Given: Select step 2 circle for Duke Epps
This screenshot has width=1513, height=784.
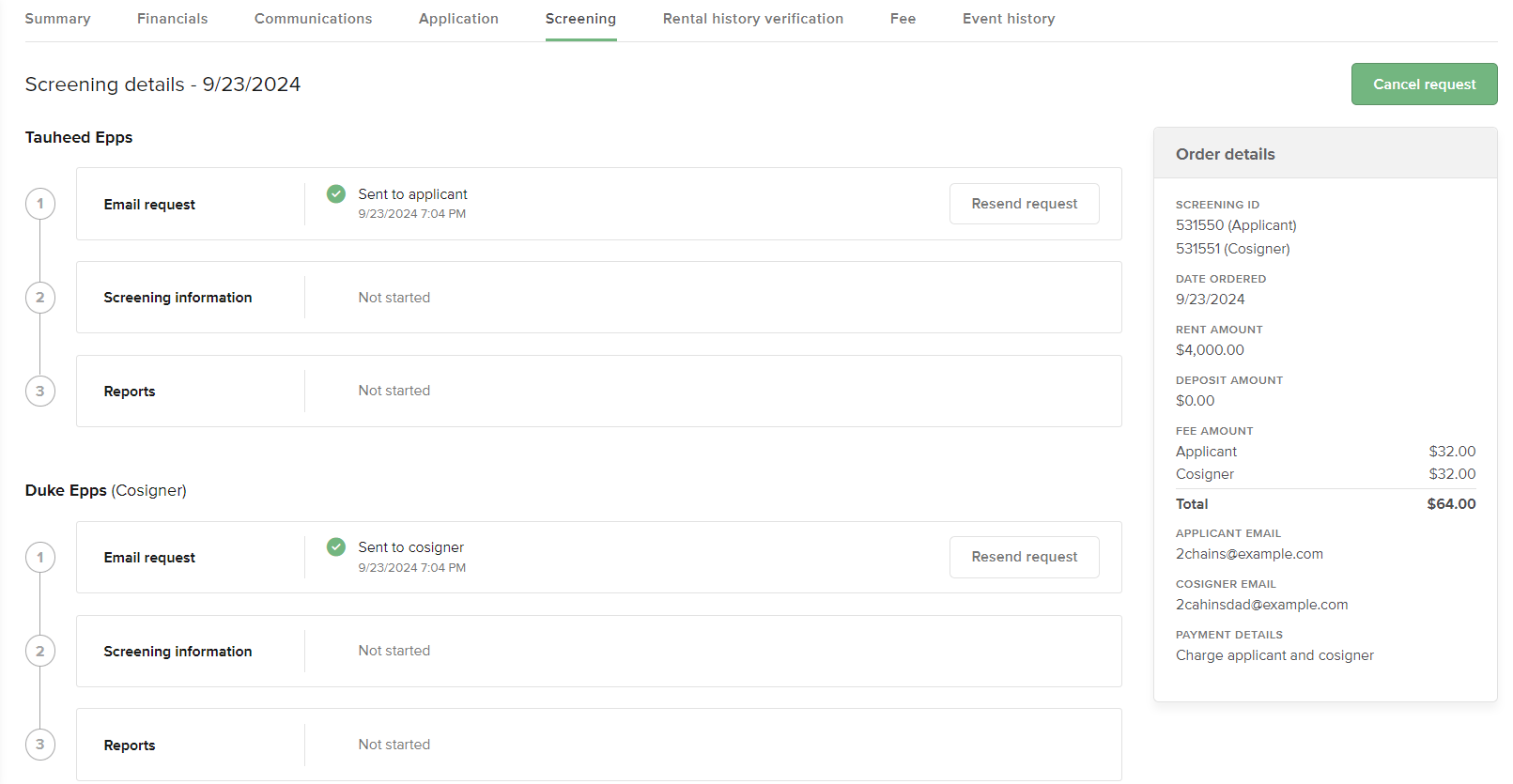Looking at the screenshot, I should pyautogui.click(x=40, y=651).
